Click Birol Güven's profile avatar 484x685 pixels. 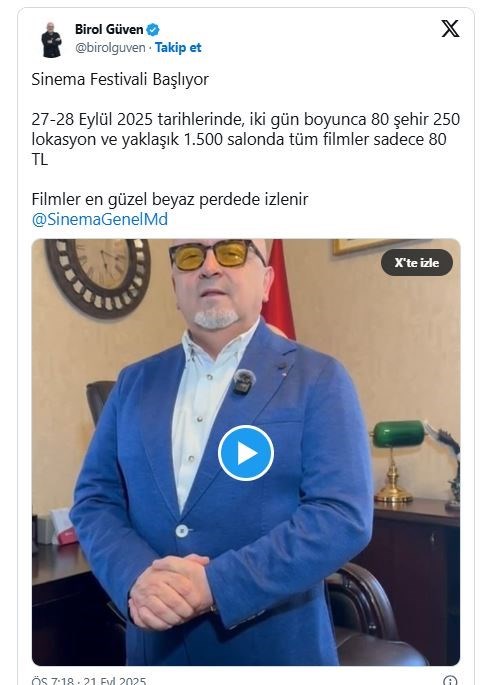coord(51,40)
